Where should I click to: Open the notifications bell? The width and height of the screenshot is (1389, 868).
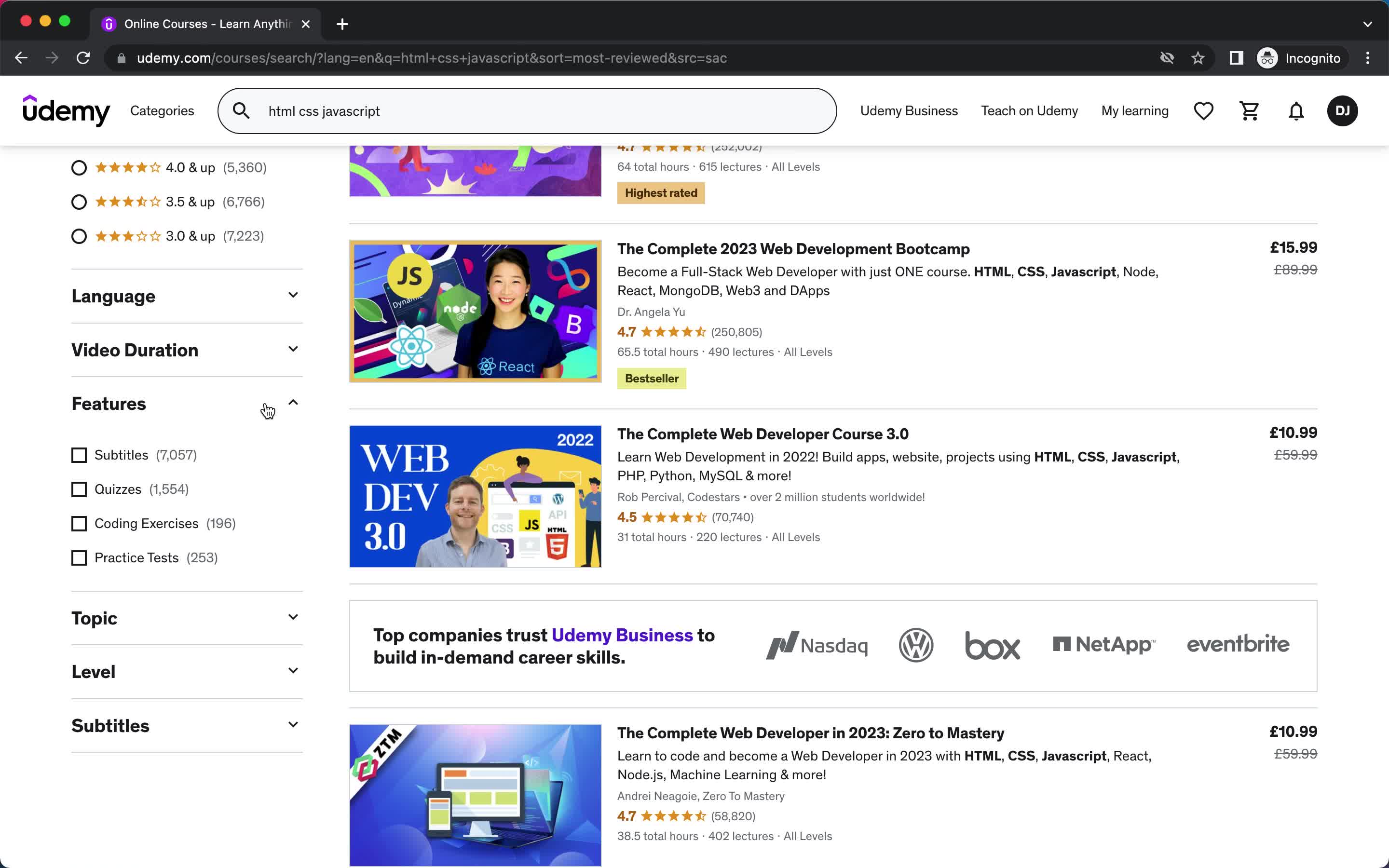tap(1296, 111)
